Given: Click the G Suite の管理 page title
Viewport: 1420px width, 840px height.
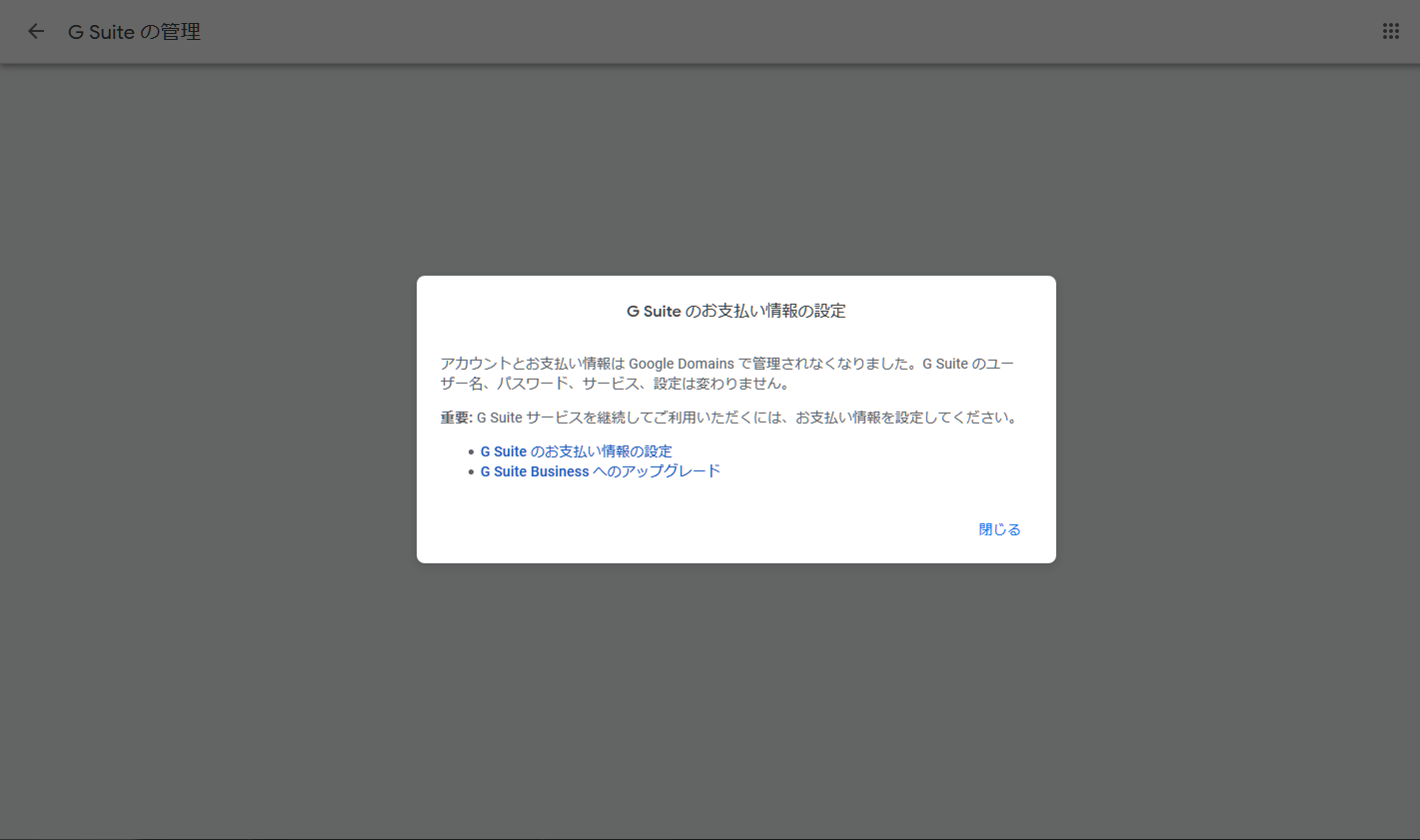Looking at the screenshot, I should click(134, 32).
